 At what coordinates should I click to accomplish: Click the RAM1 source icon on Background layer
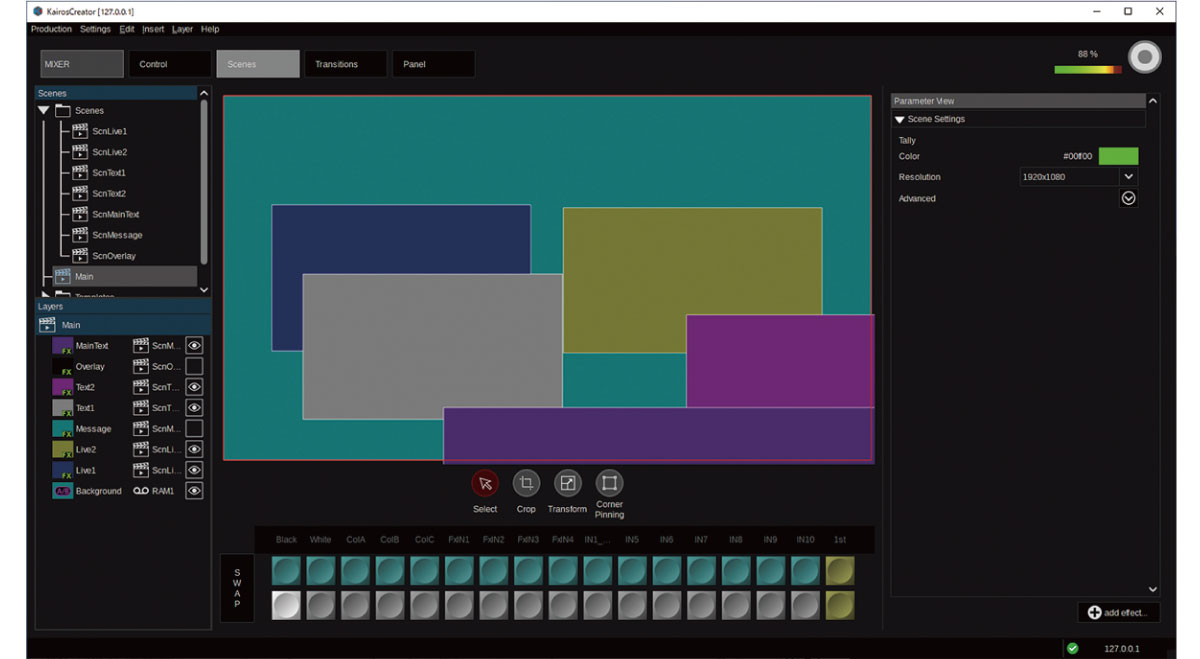pyautogui.click(x=141, y=491)
